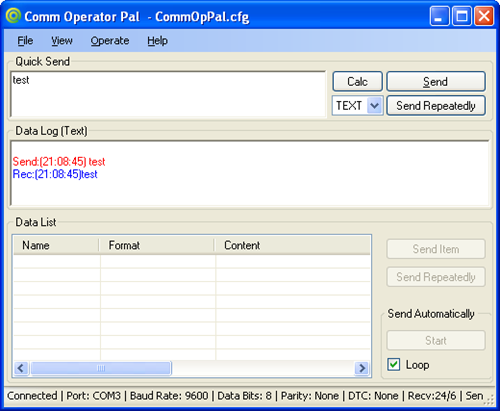
Task: Click the Data List Send Repeatedly button
Action: 436,277
